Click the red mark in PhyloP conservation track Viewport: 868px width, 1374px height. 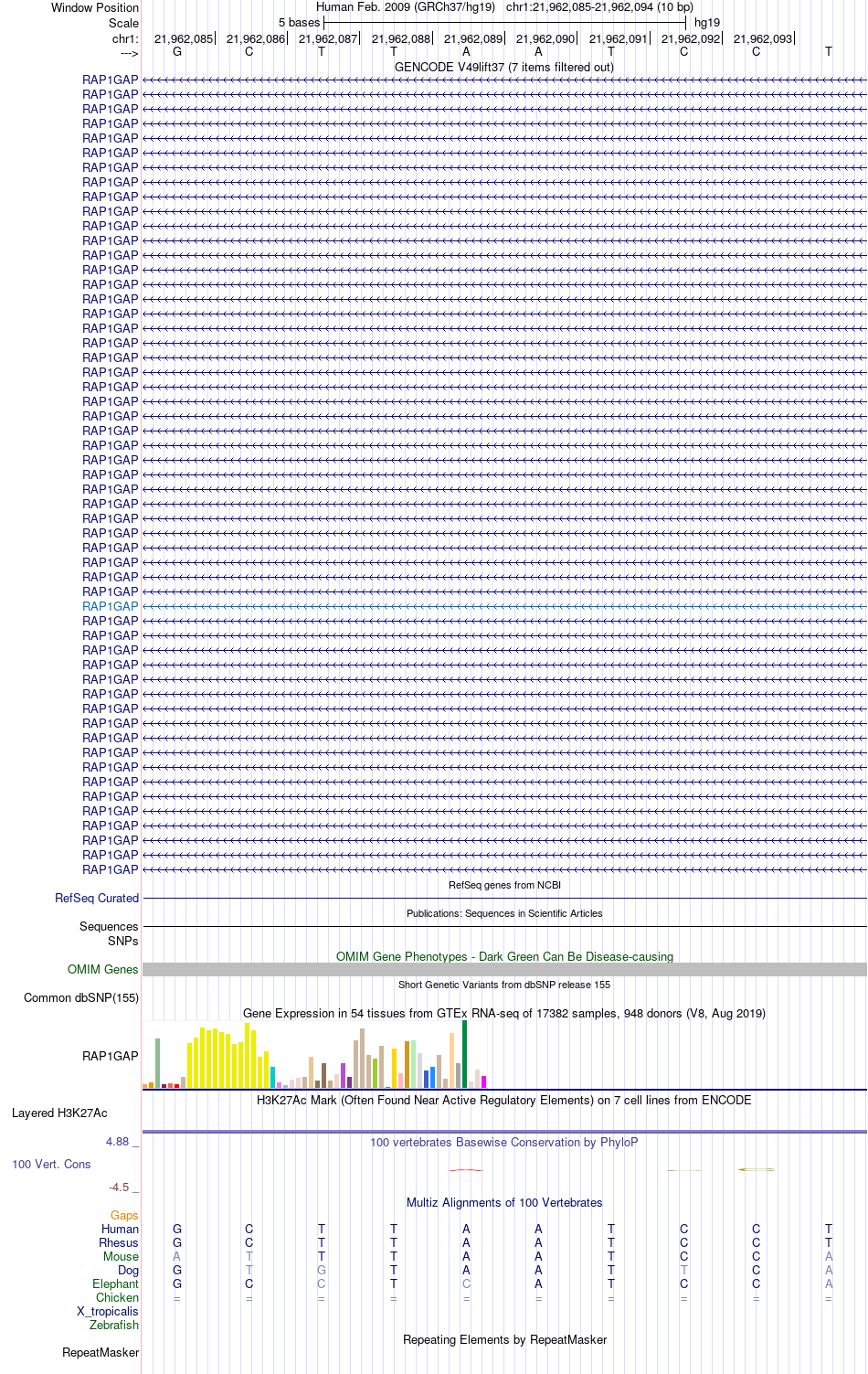coord(466,1170)
